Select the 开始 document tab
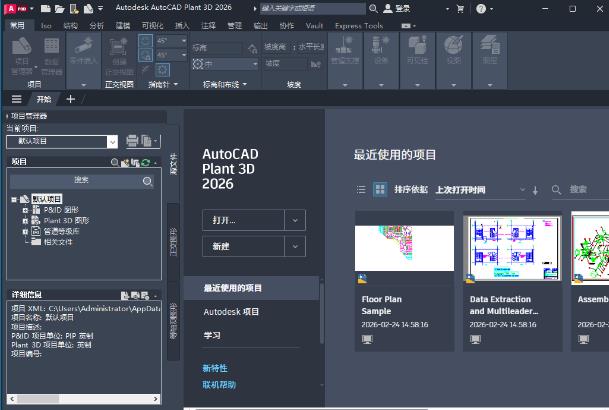Image resolution: width=609 pixels, height=410 pixels. coord(44,99)
